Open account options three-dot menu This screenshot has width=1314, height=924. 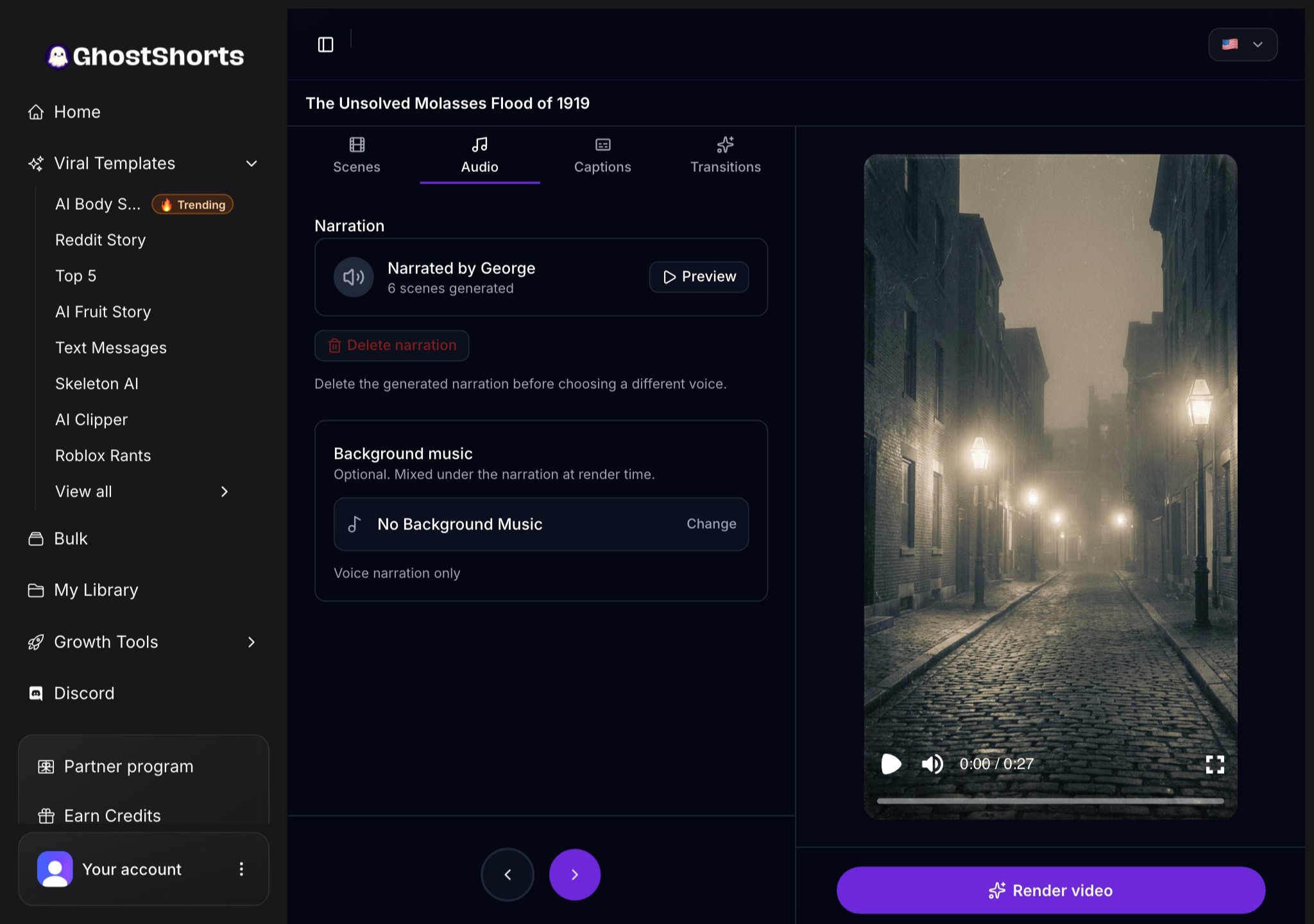241,869
